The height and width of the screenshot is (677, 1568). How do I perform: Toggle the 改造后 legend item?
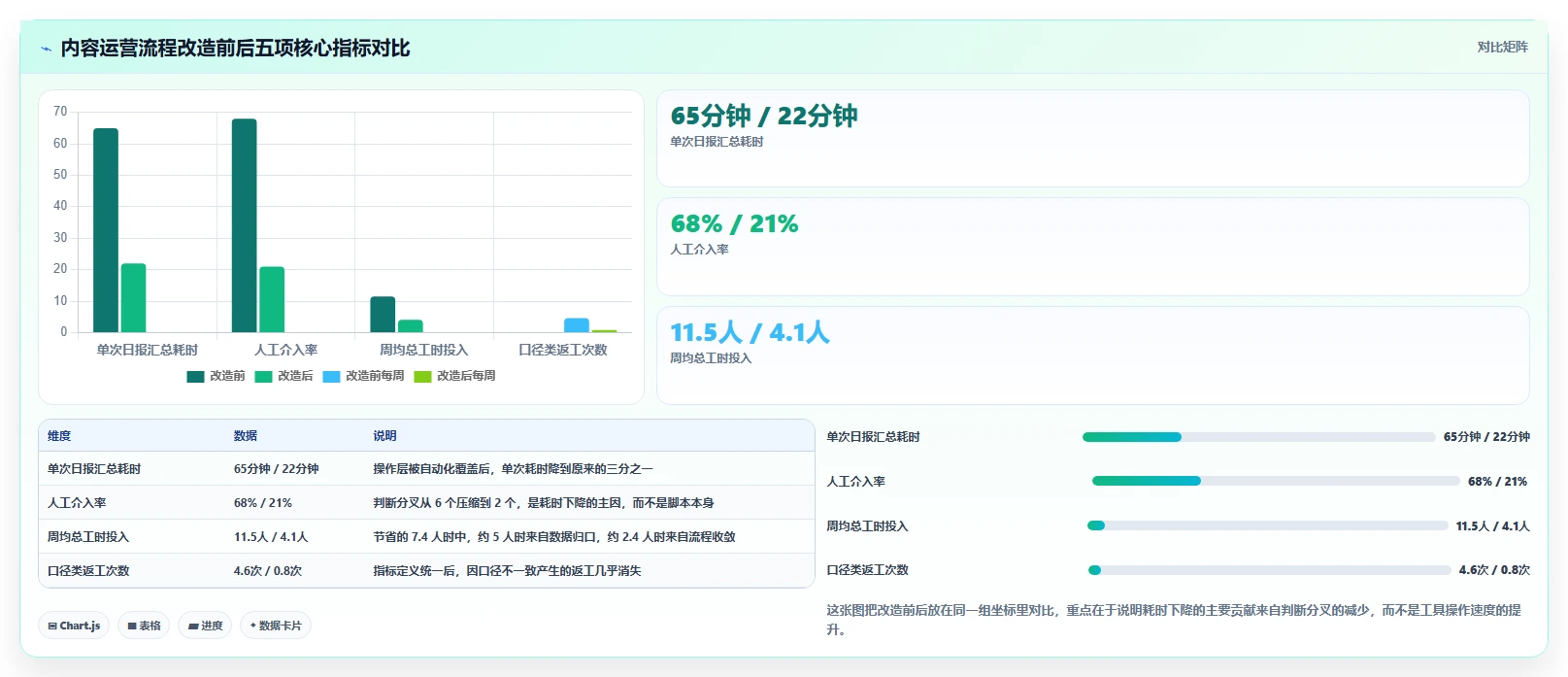click(x=284, y=376)
